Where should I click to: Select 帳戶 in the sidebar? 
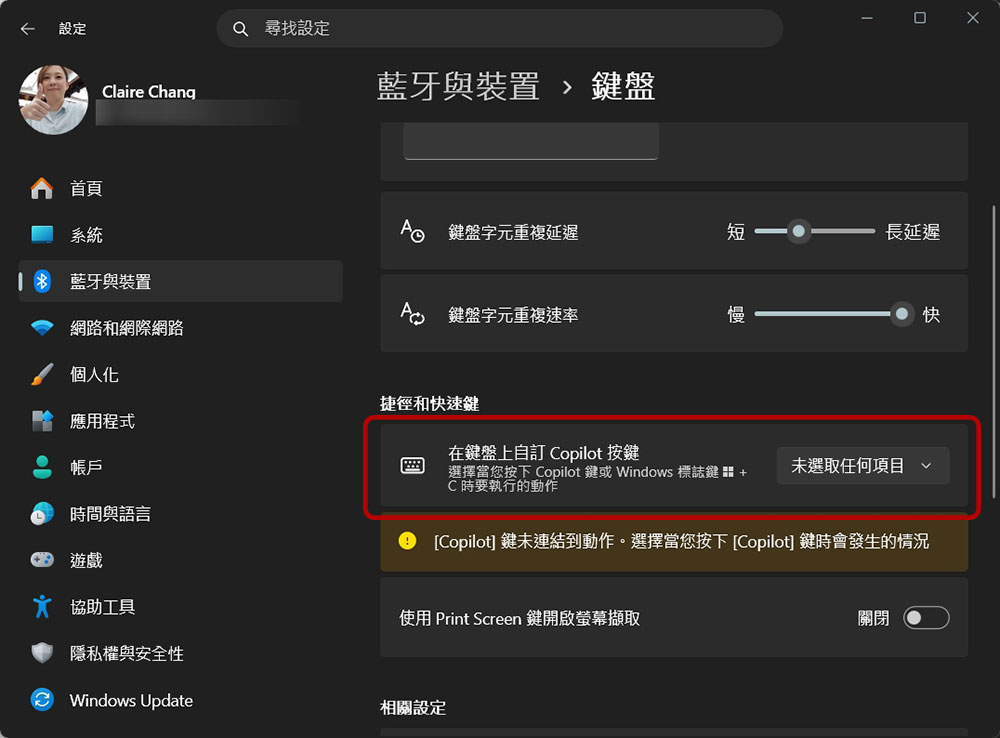(x=180, y=468)
